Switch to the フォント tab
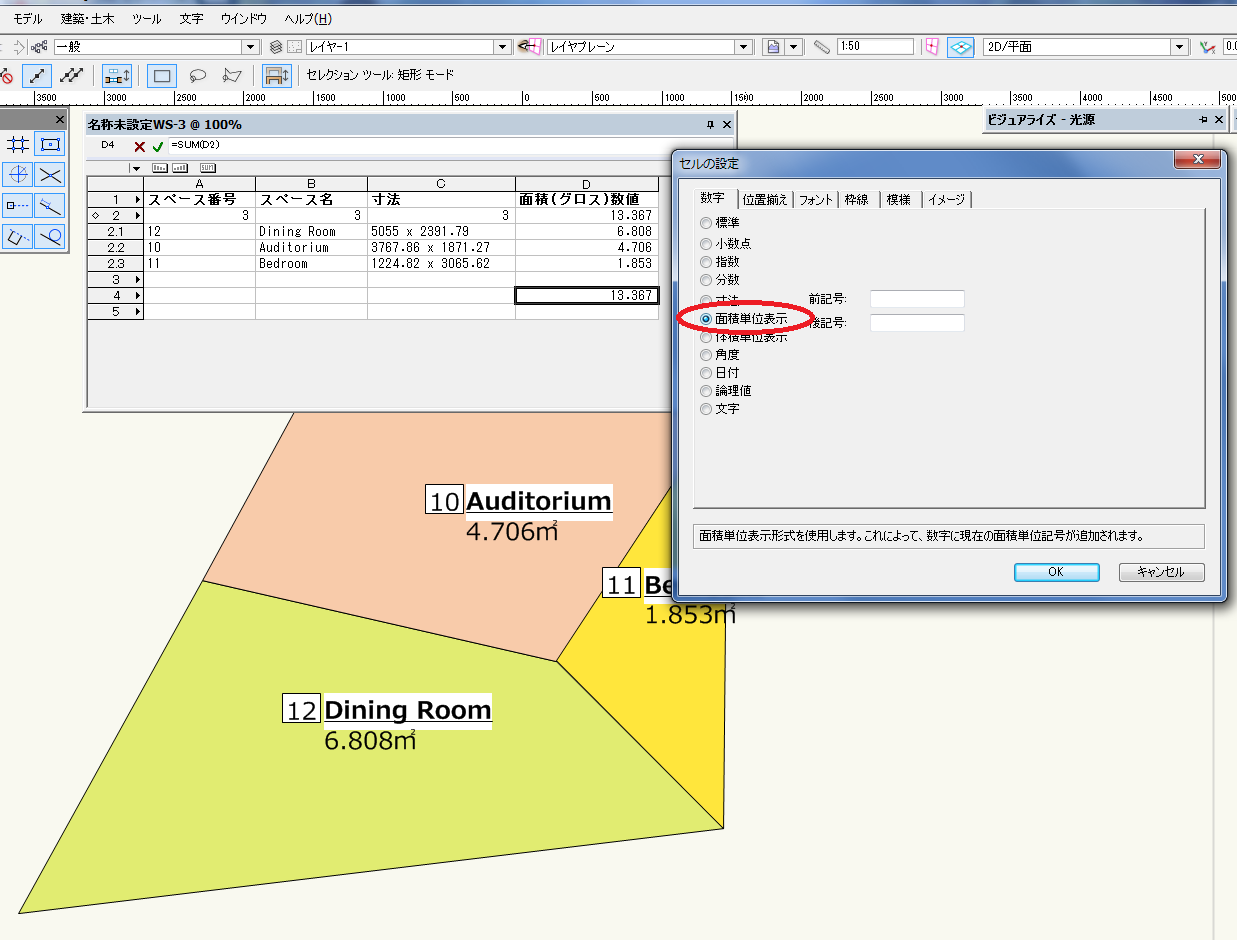Image resolution: width=1237 pixels, height=940 pixels. 815,200
